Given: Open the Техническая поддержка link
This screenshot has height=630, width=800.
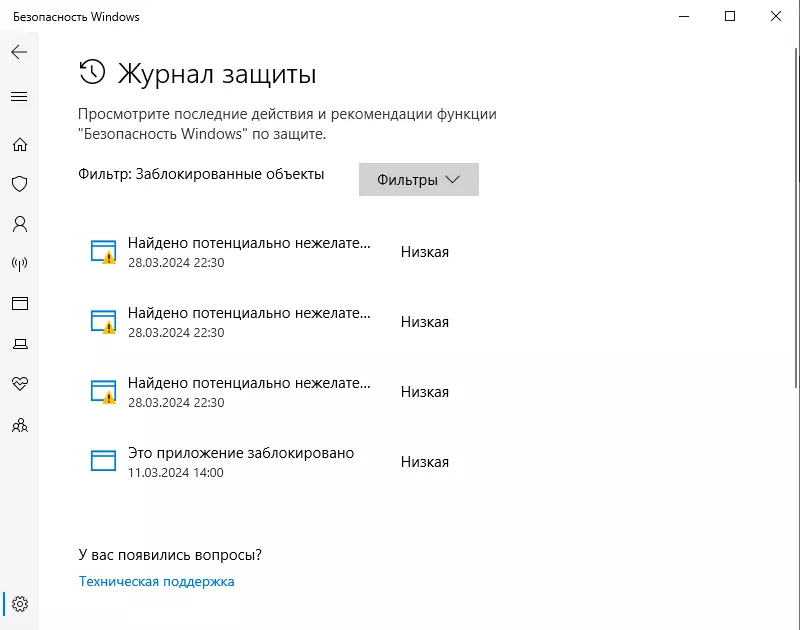Looking at the screenshot, I should click(x=157, y=582).
